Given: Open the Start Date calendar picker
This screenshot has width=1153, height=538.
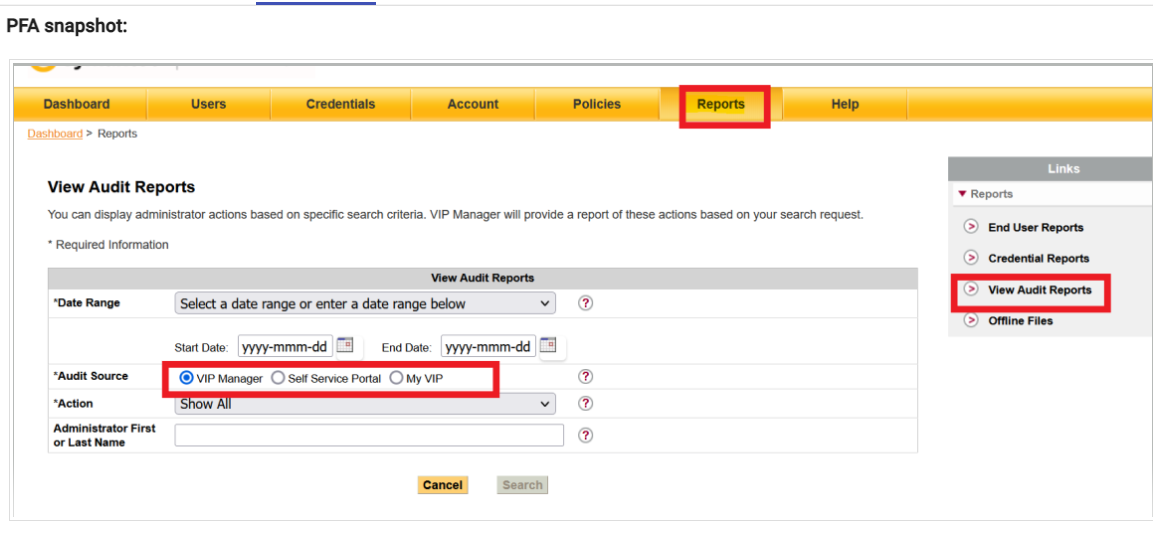Looking at the screenshot, I should click(x=345, y=345).
